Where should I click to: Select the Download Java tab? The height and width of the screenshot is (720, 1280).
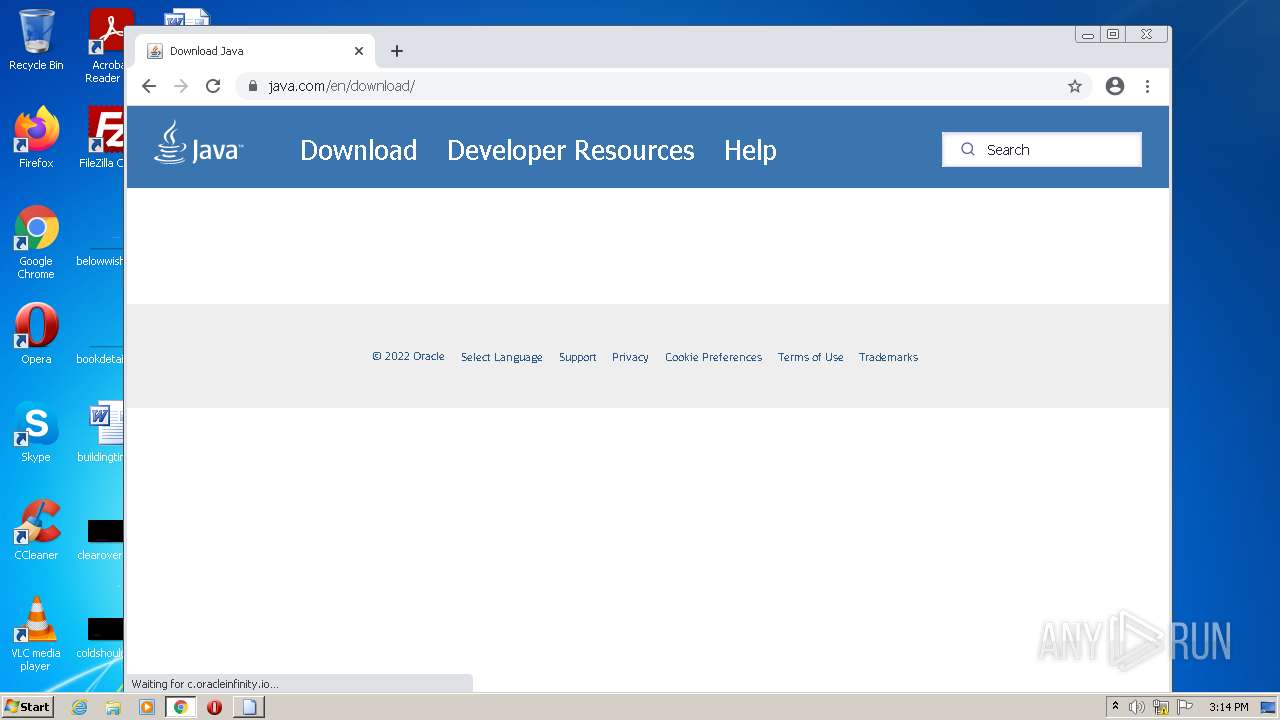(255, 51)
